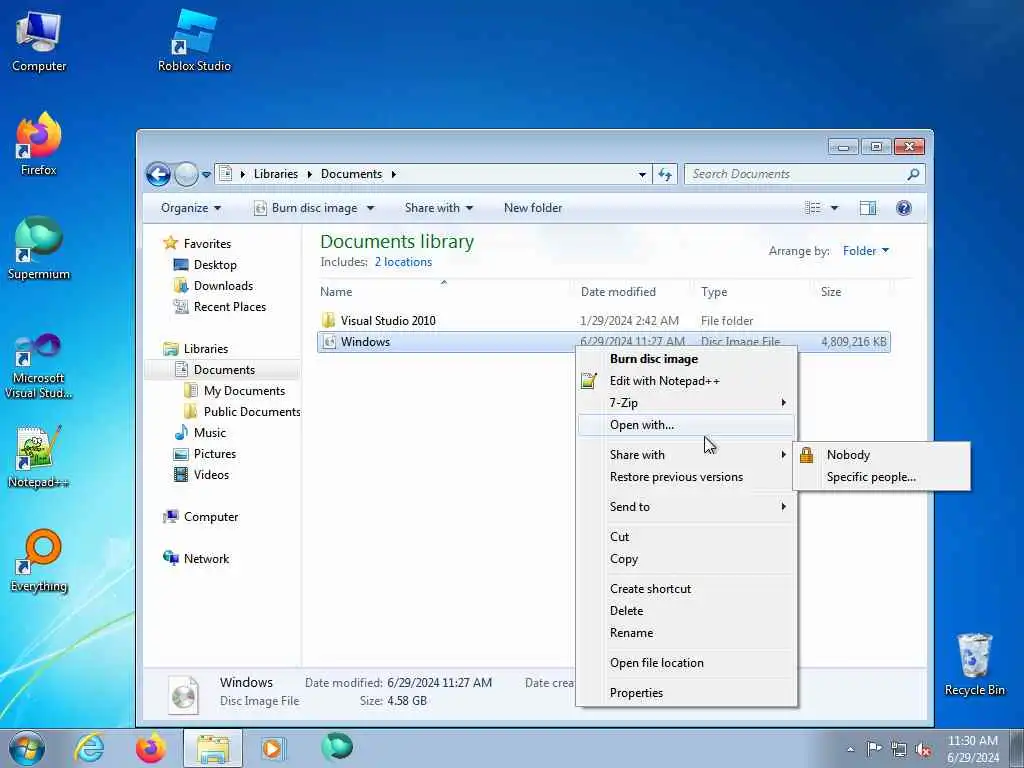
Task: Click the network tray icon
Action: [x=899, y=749]
